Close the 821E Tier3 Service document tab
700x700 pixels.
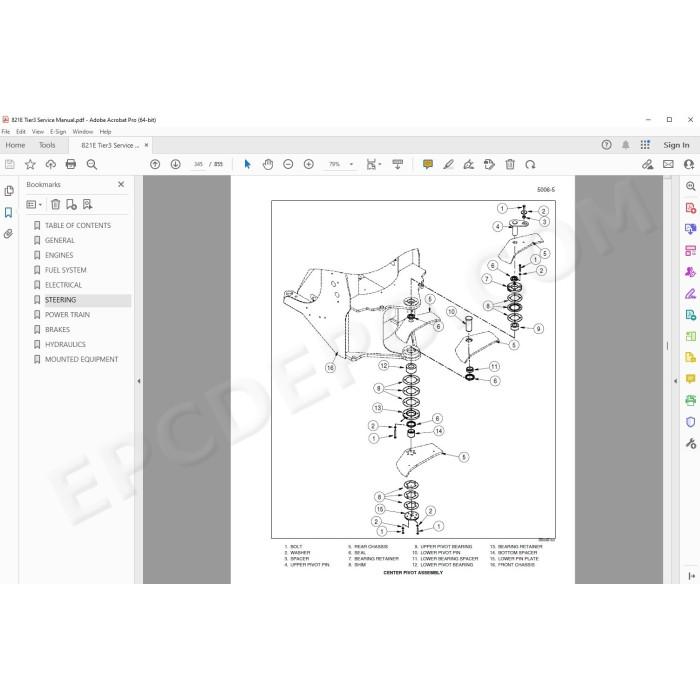pyautogui.click(x=146, y=145)
